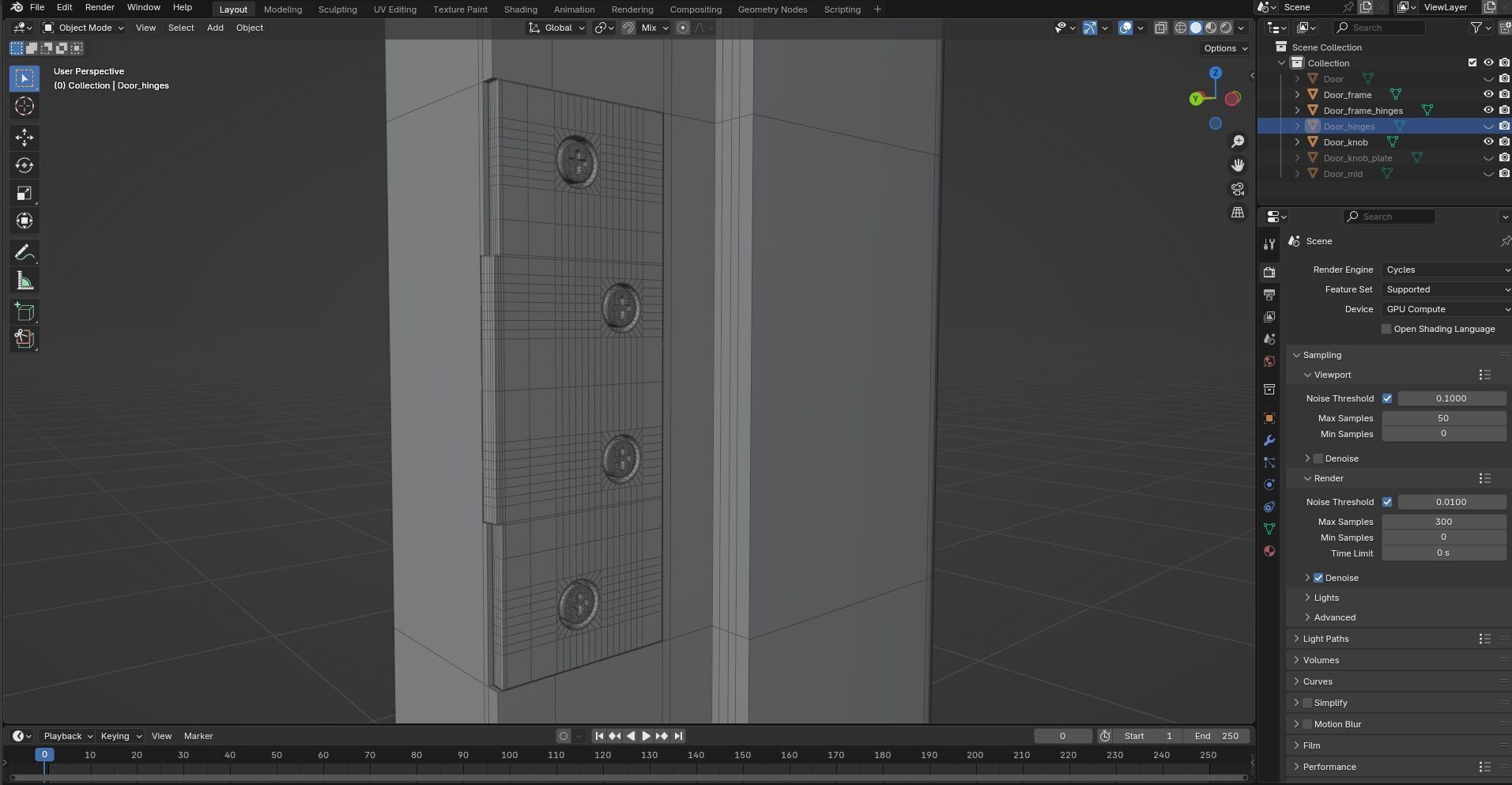Screen dimensions: 1512x785
Task: Switch orthographic/perspective grid icon
Action: (1238, 213)
